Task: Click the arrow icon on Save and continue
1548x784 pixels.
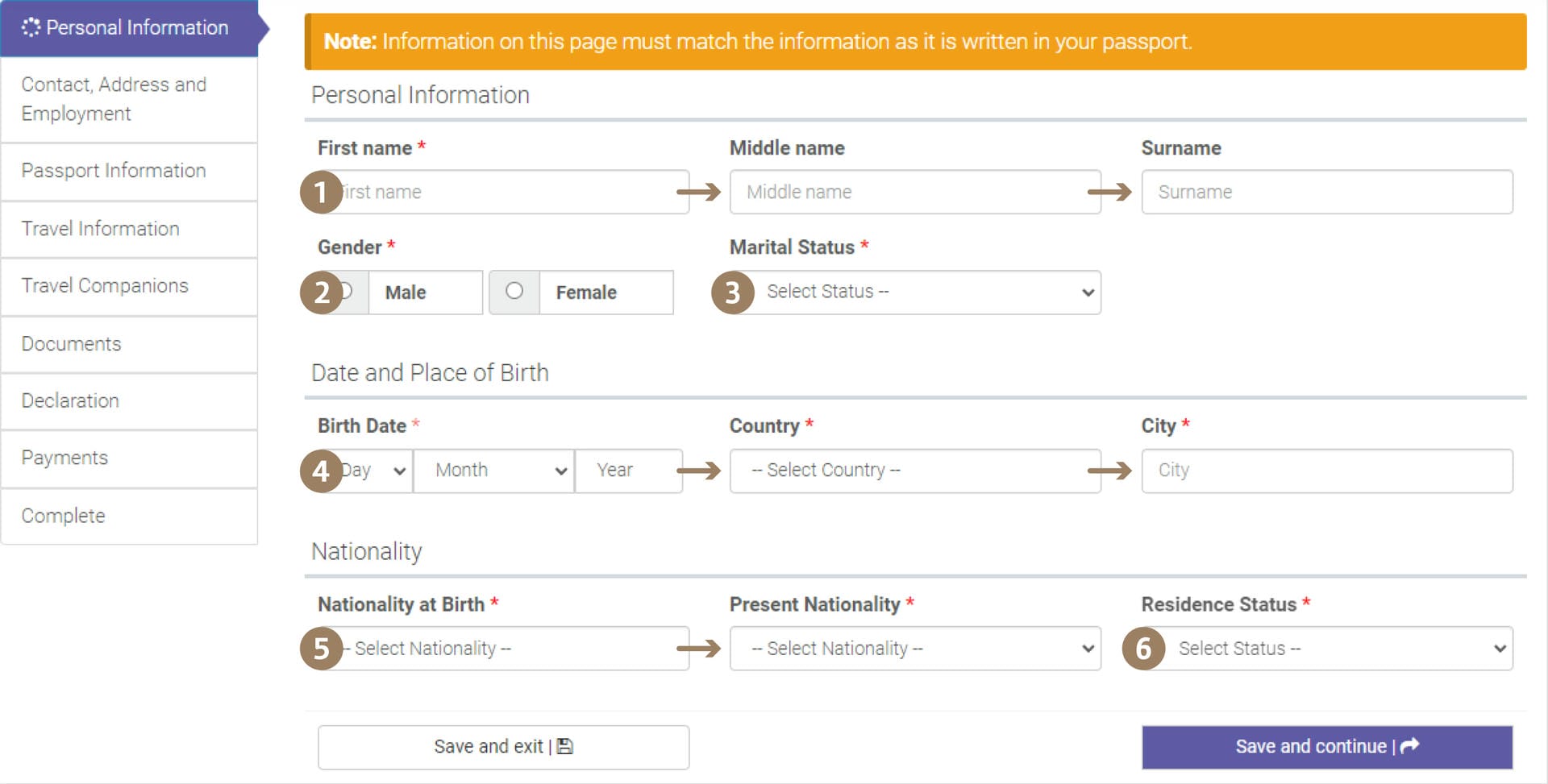Action: pos(1409,746)
